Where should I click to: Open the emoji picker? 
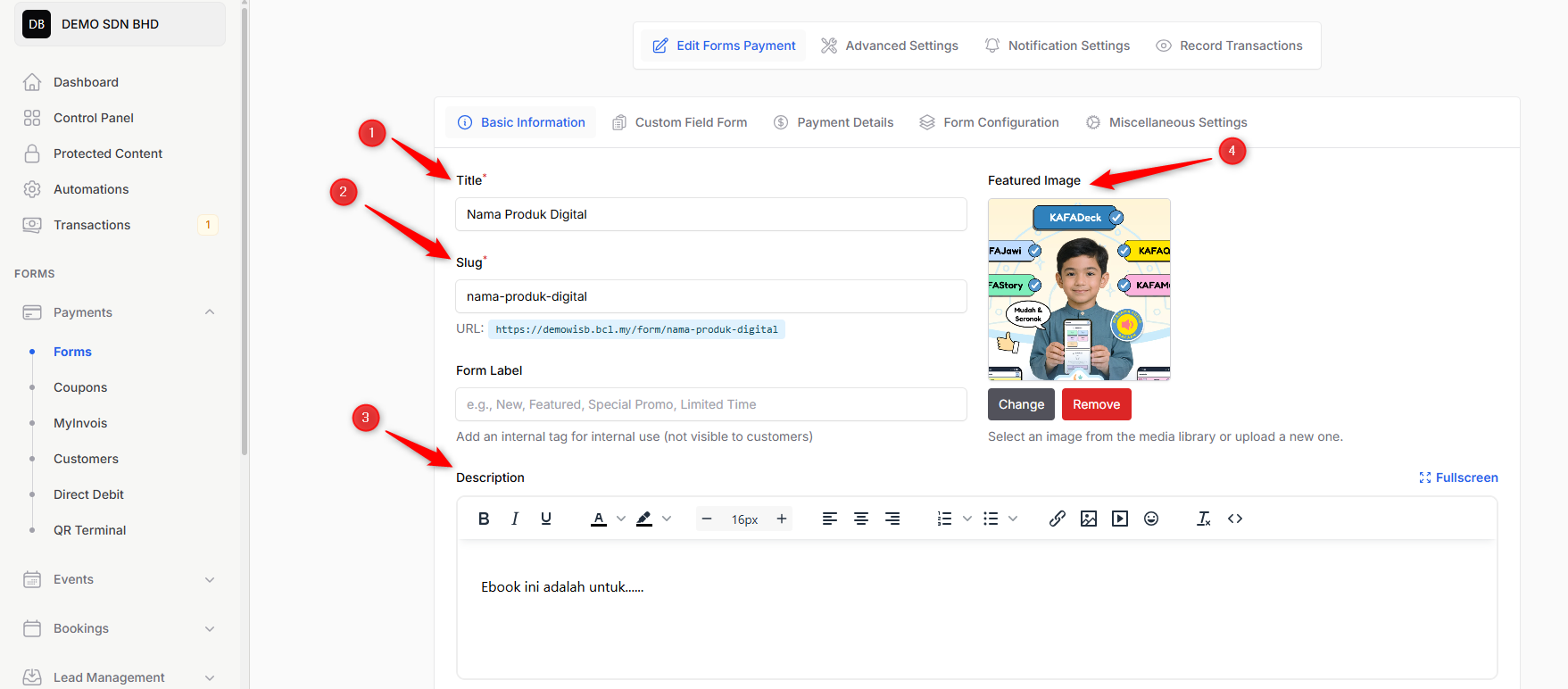(1150, 519)
